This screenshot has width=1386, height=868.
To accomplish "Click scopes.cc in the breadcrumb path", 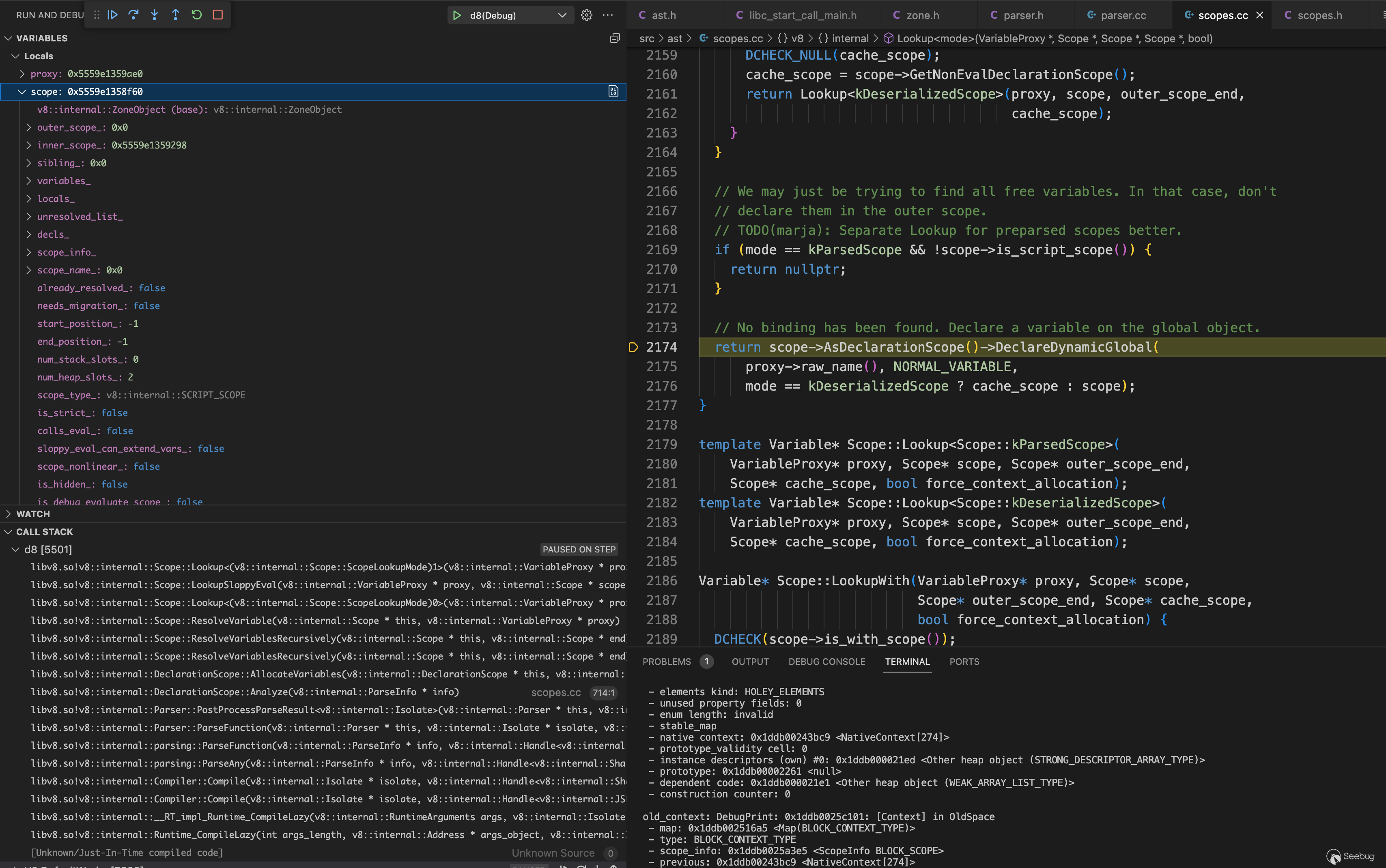I will pos(737,39).
